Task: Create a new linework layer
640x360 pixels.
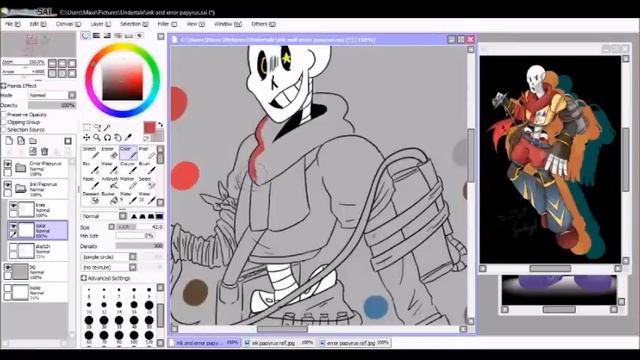Action: click(21, 141)
